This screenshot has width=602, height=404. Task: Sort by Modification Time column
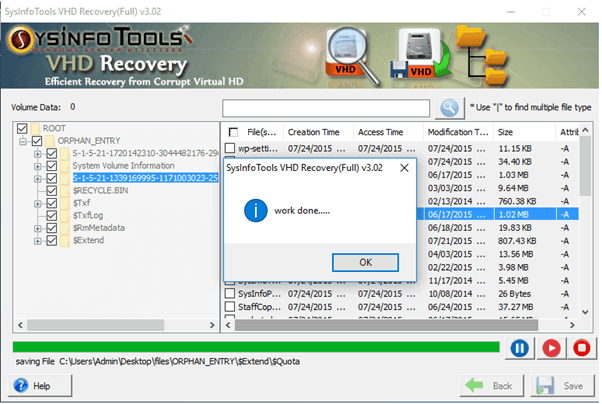pyautogui.click(x=458, y=132)
